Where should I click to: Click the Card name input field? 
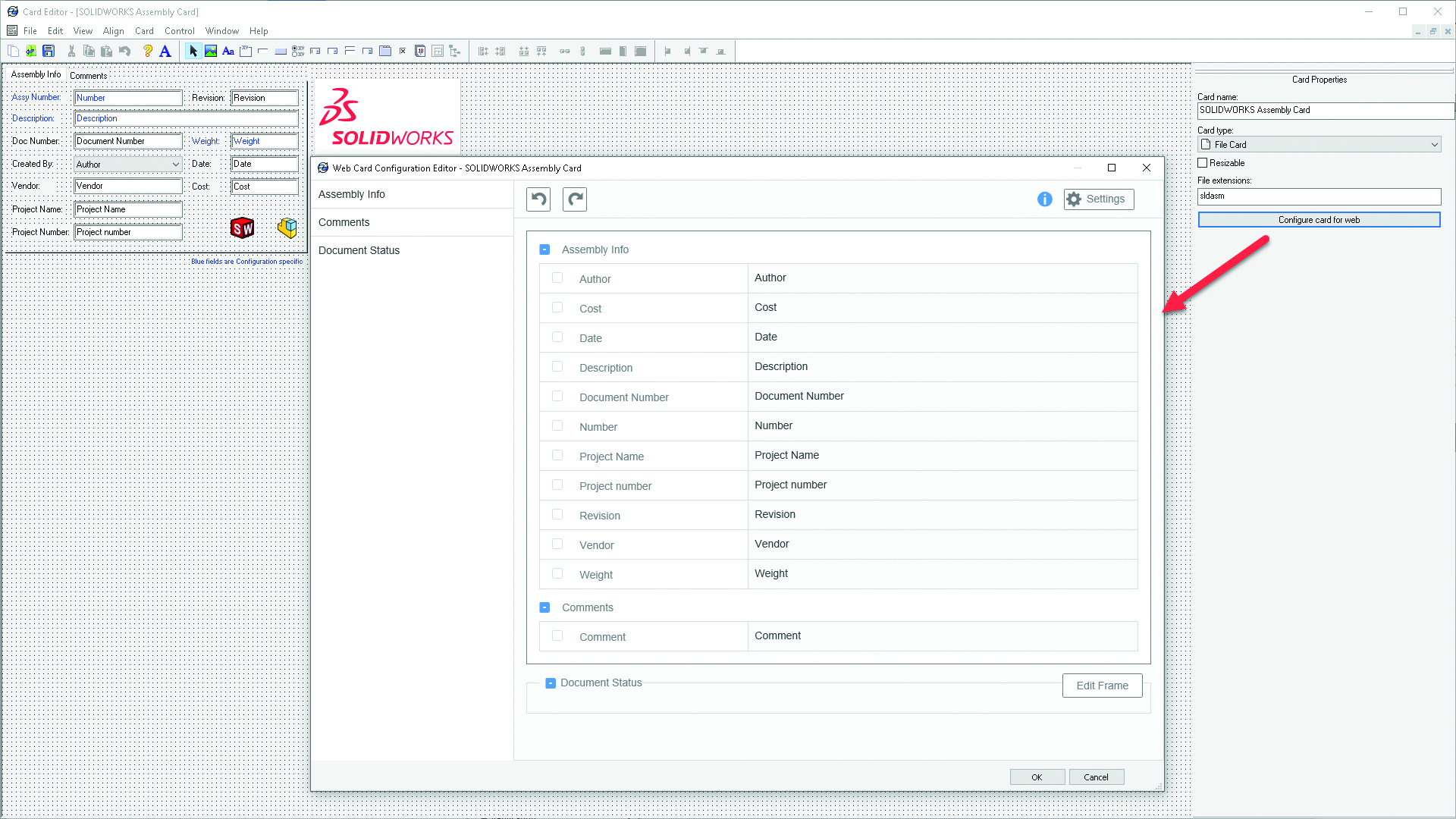(x=1325, y=110)
